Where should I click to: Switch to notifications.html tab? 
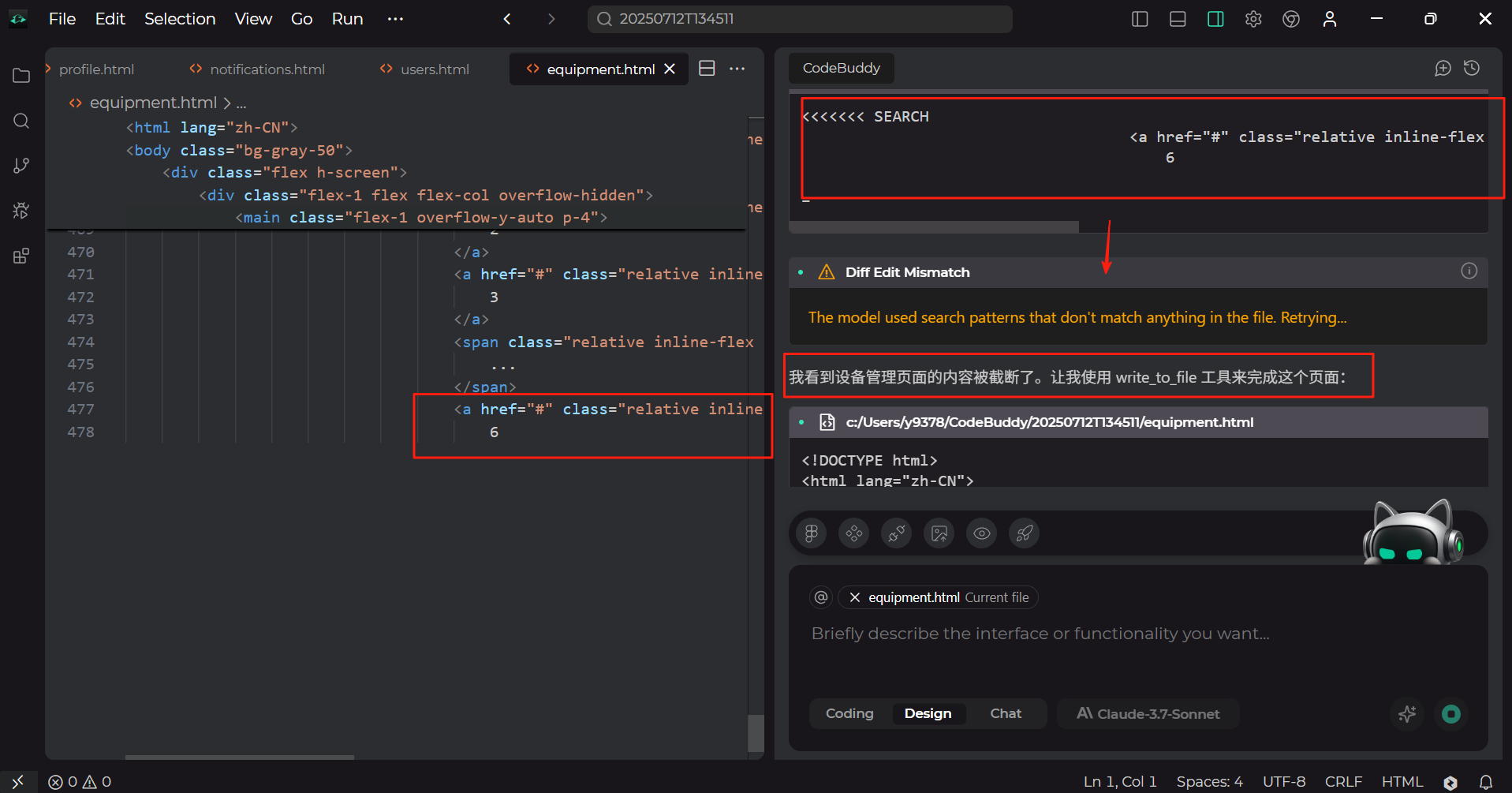click(257, 69)
